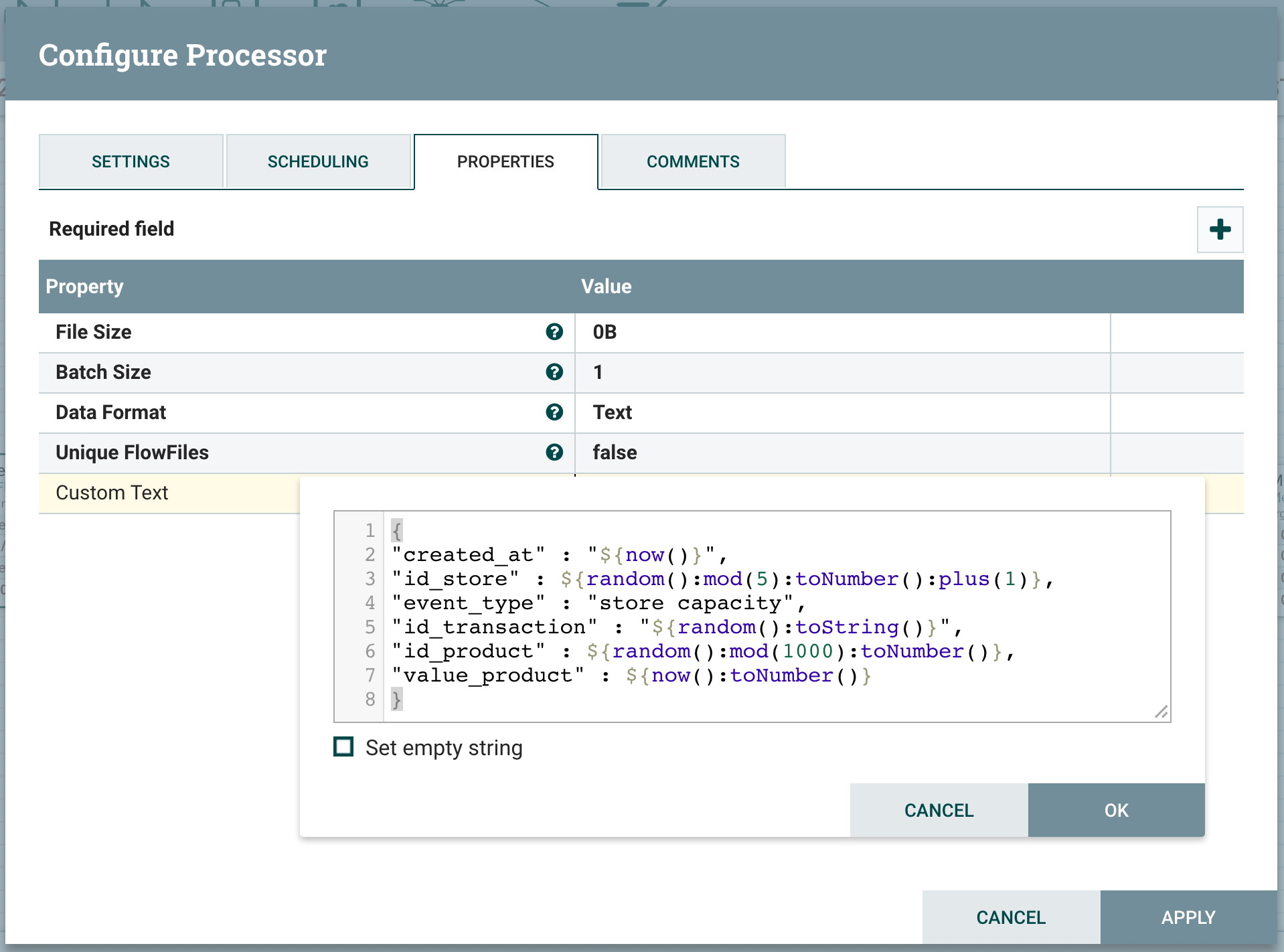Cancel the custom text editor
Image resolution: width=1284 pixels, height=952 pixels.
tap(939, 810)
